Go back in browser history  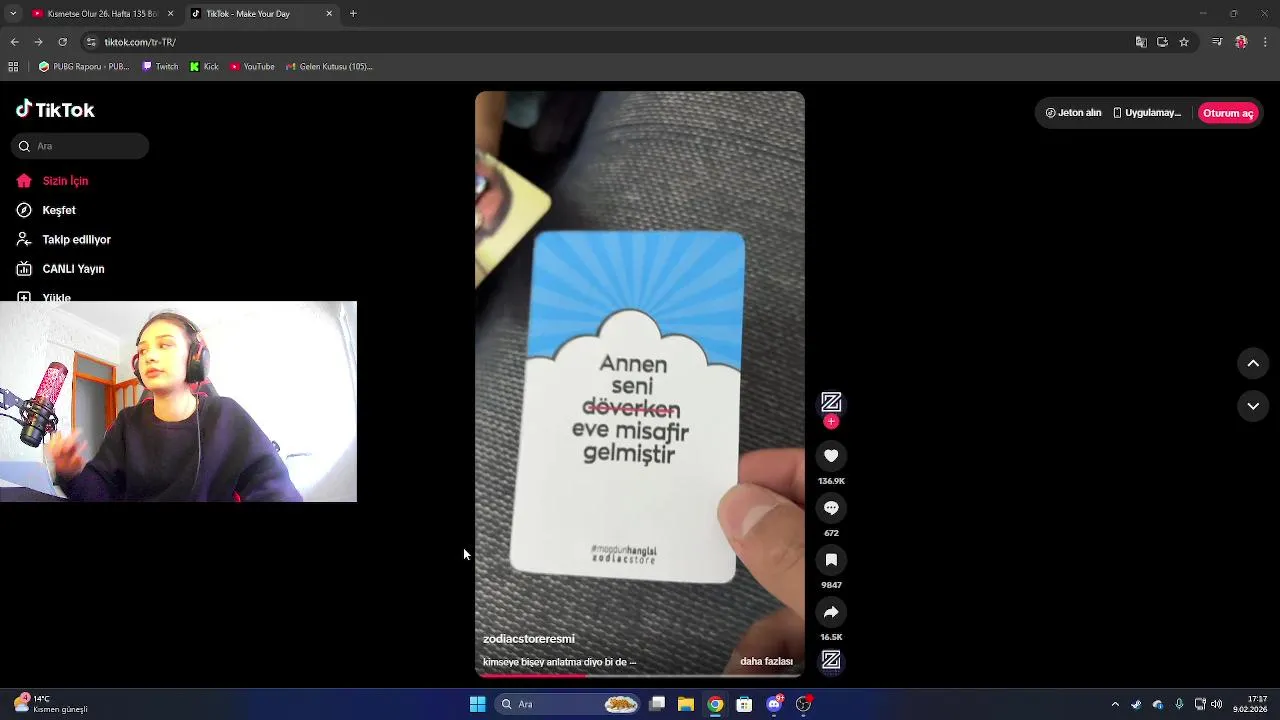click(14, 42)
